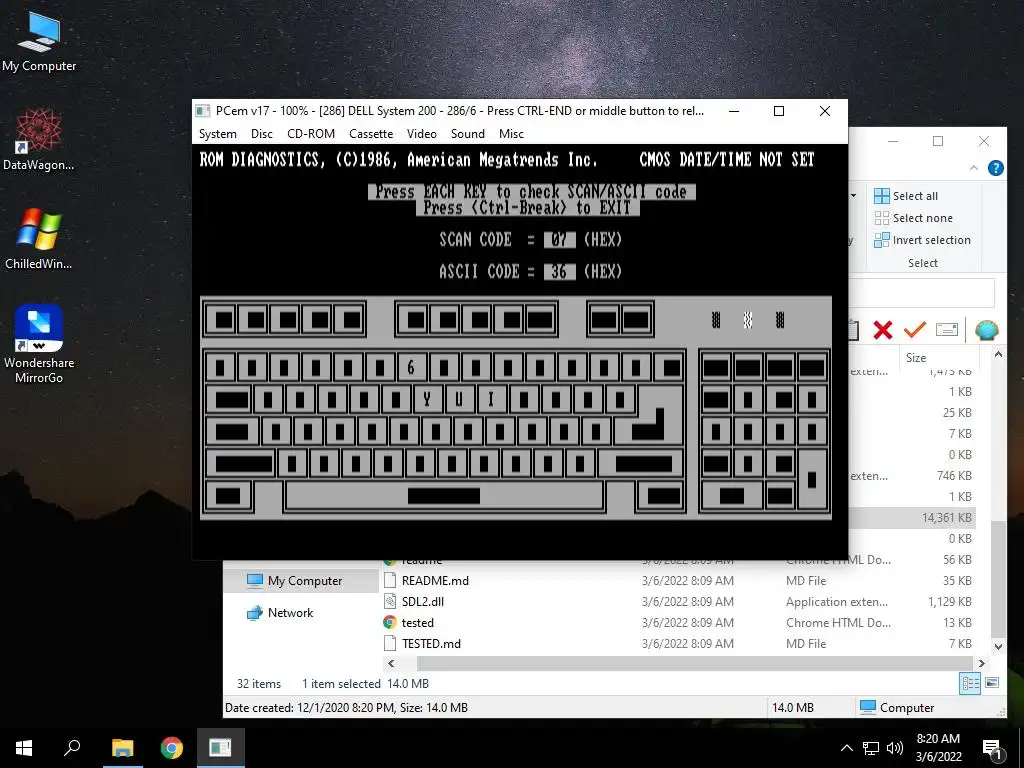Open taskbar Search magnifier
The width and height of the screenshot is (1024, 768).
72,748
